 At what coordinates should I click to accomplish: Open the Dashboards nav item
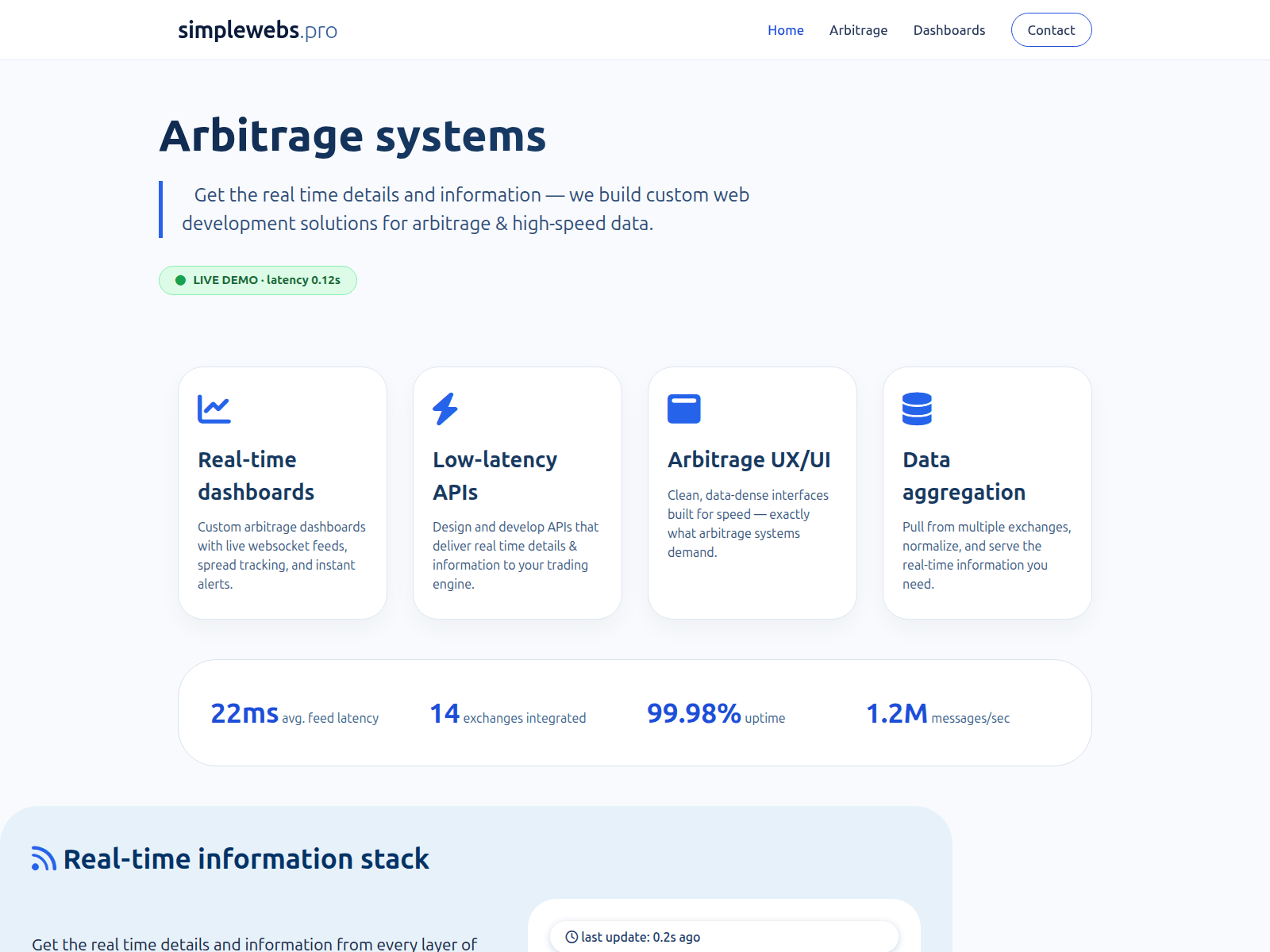[x=949, y=30]
